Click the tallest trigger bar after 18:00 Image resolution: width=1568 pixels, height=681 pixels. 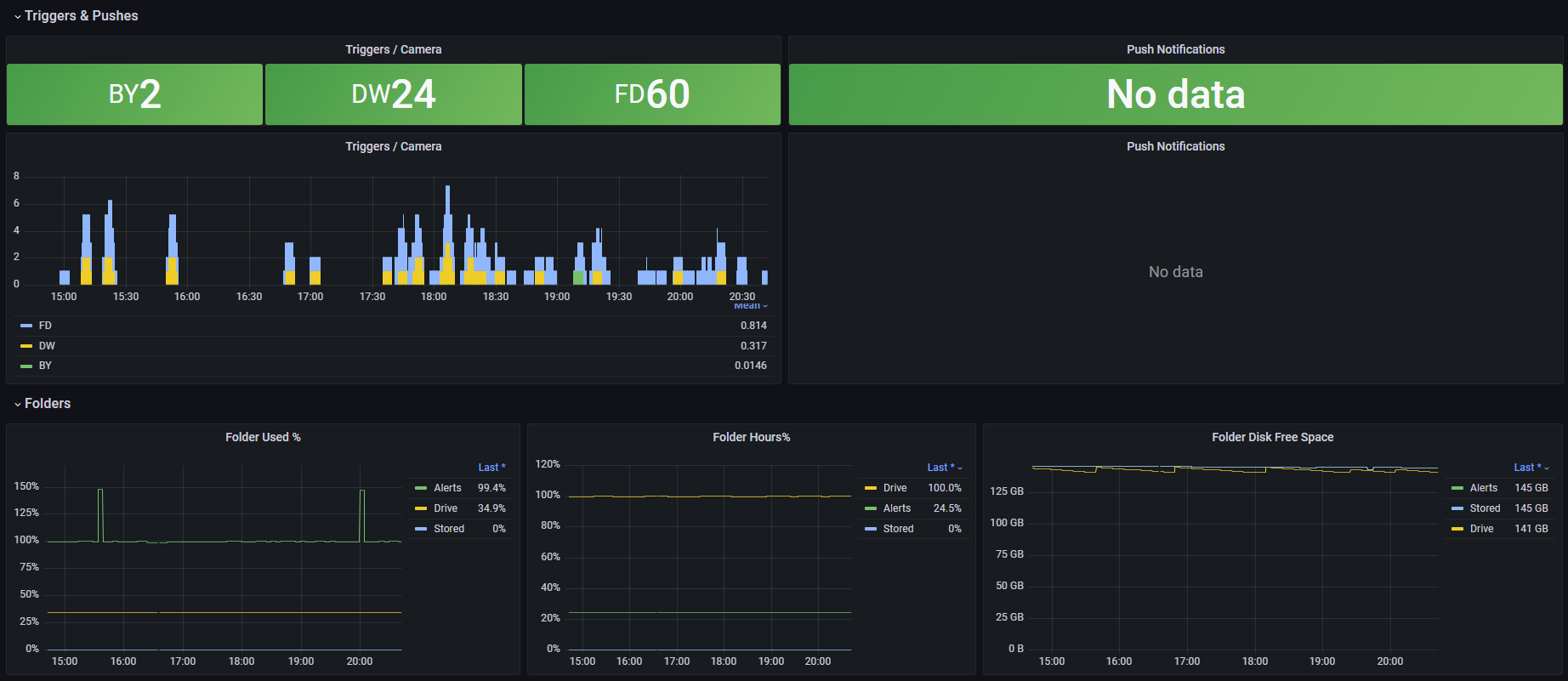[x=447, y=235]
